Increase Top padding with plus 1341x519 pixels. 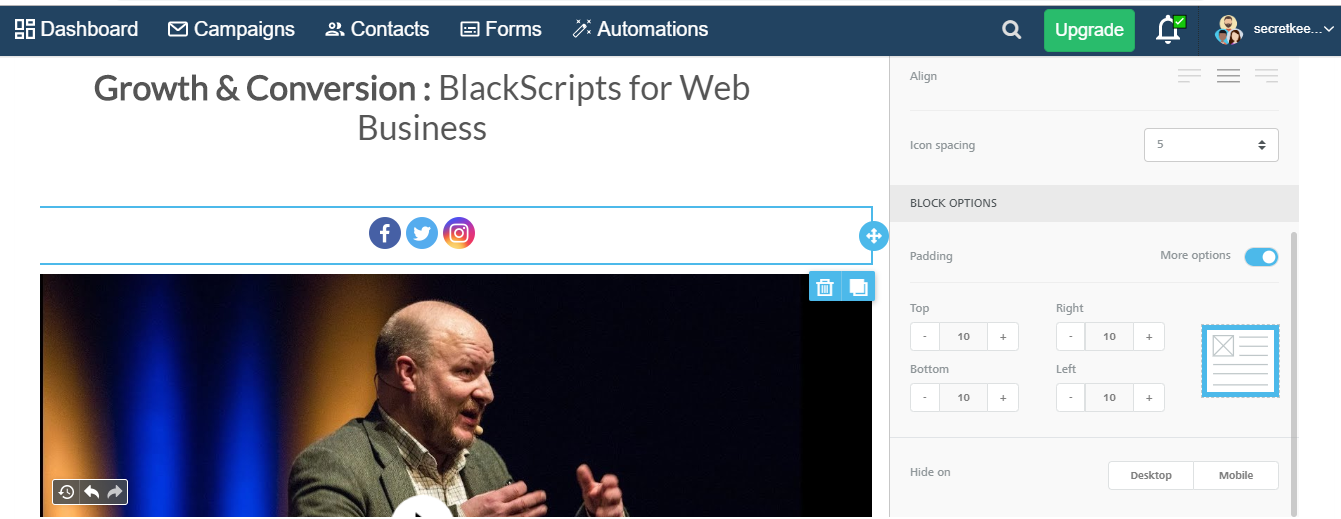[x=1003, y=337]
